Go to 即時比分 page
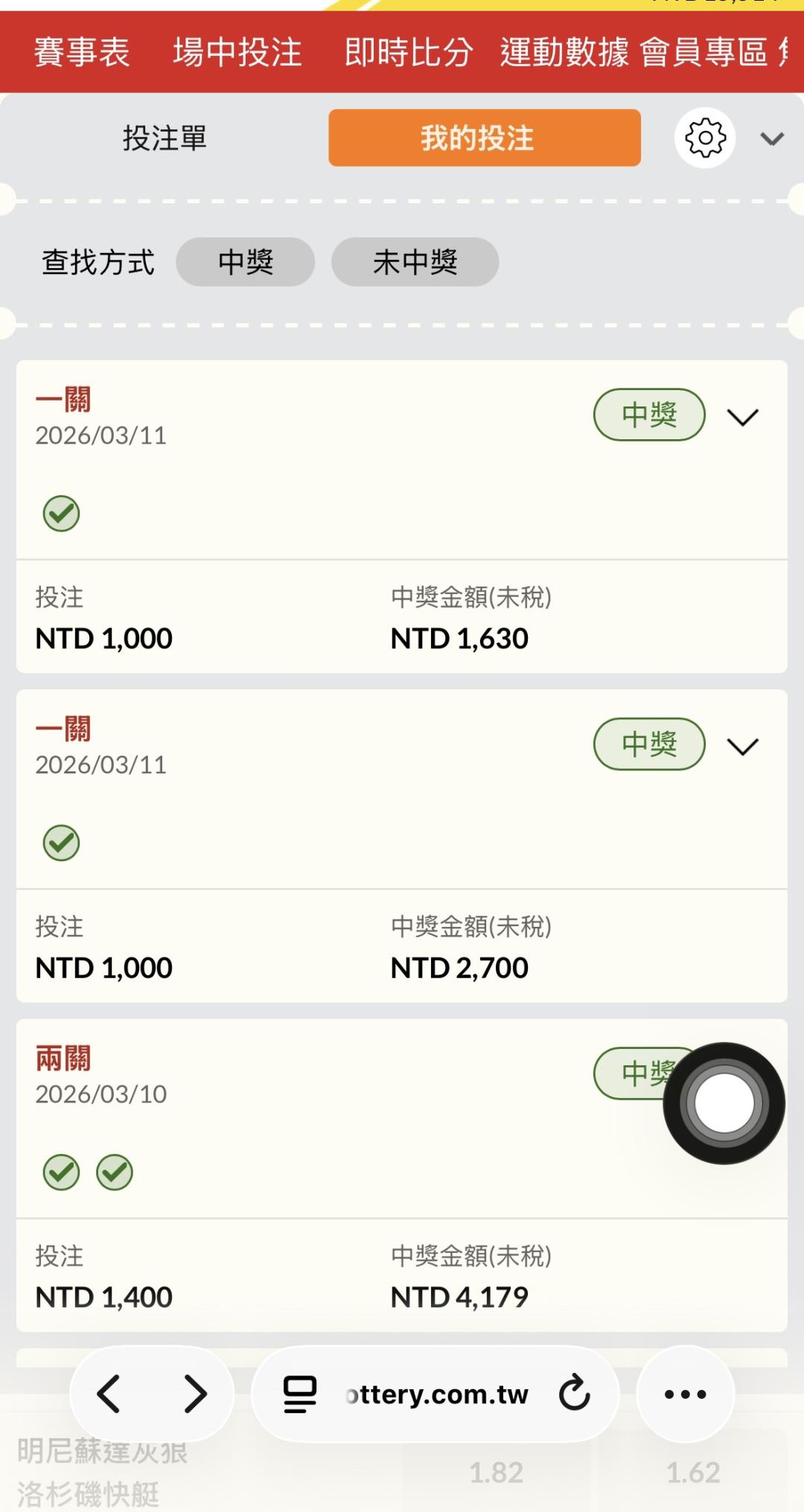Viewport: 804px width, 1512px height. pos(409,52)
